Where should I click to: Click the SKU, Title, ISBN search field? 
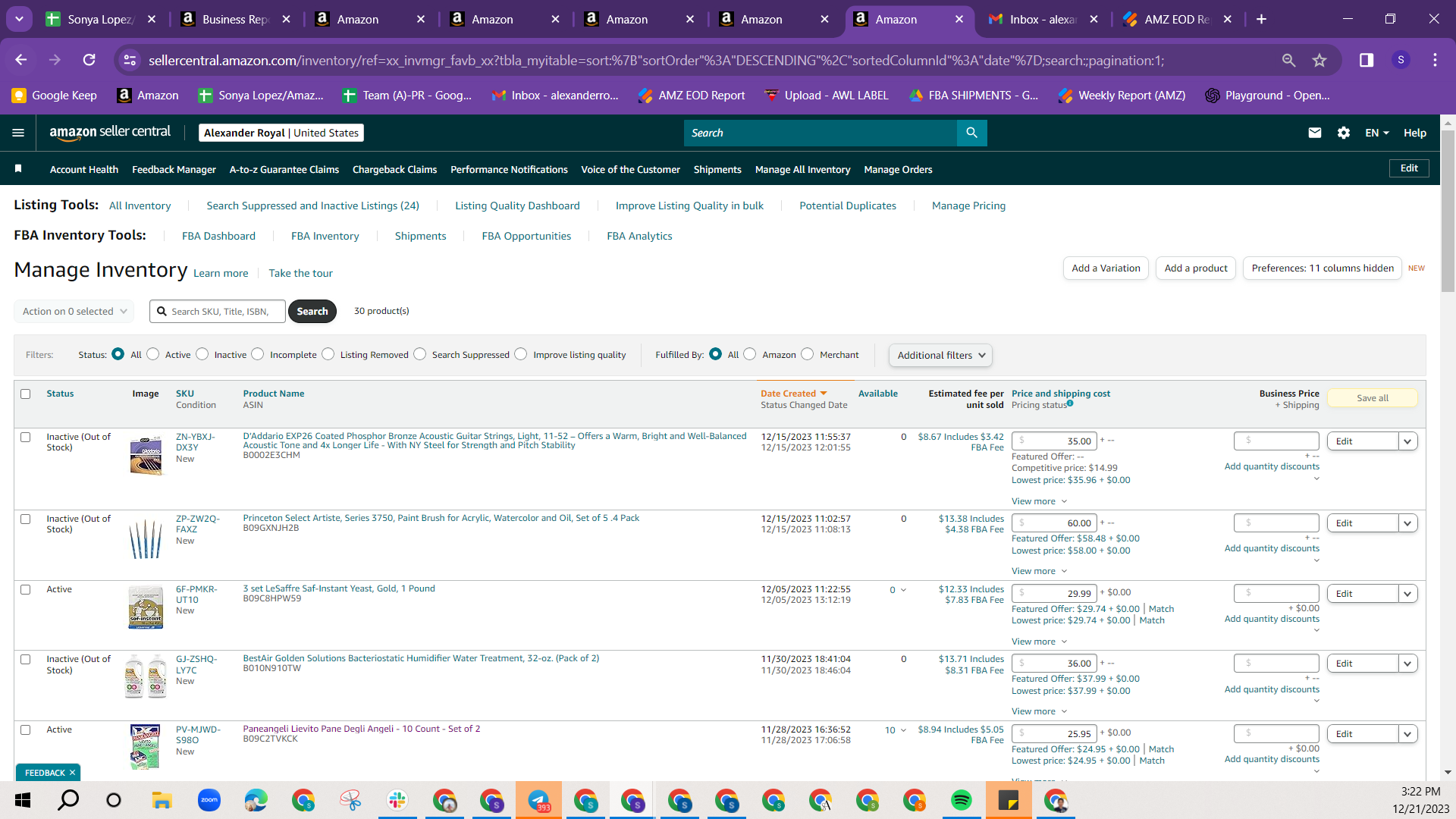(x=218, y=311)
